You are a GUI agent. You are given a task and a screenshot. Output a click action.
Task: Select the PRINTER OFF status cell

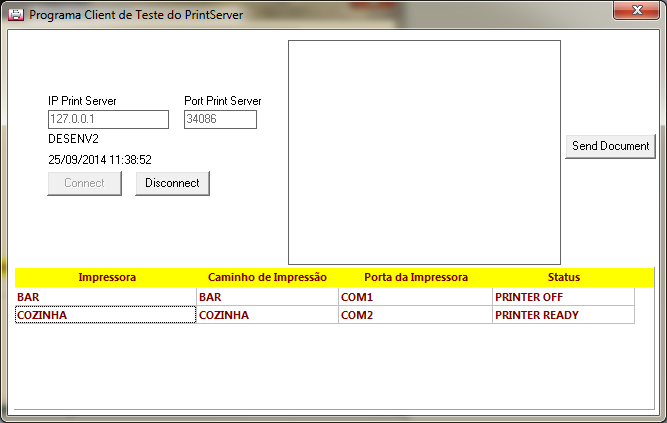point(563,297)
